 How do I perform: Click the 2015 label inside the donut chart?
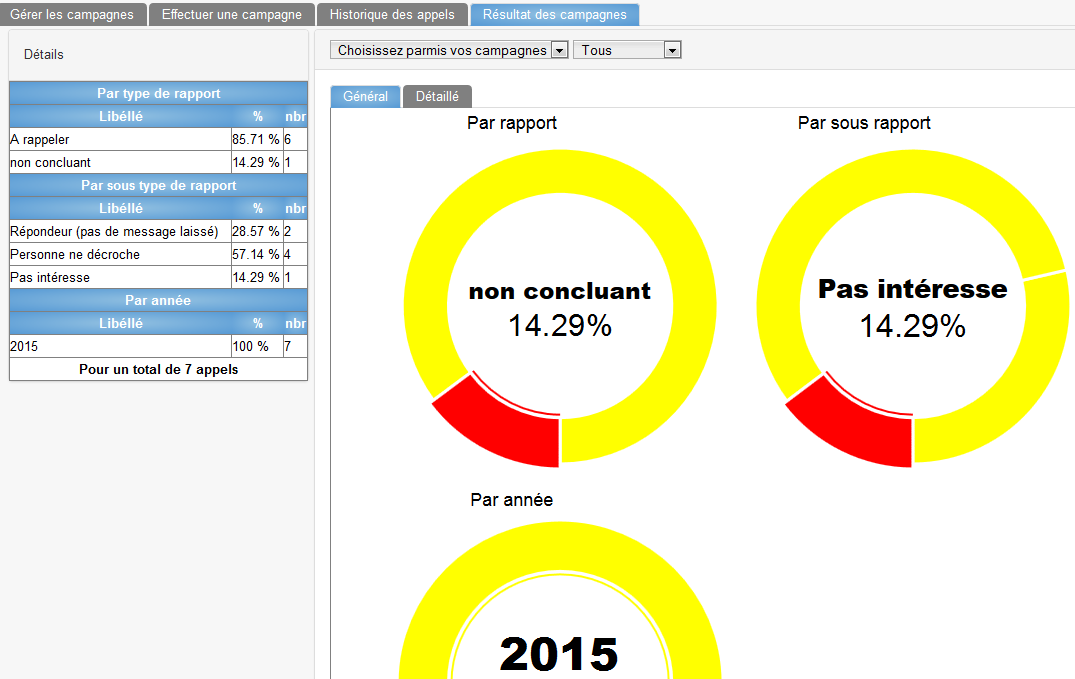[x=559, y=654]
